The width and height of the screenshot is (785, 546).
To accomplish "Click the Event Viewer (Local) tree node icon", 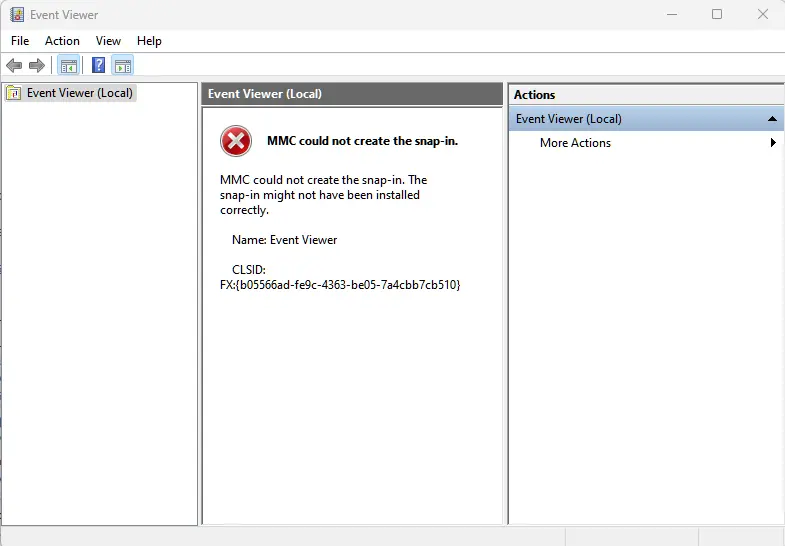I will [x=14, y=93].
